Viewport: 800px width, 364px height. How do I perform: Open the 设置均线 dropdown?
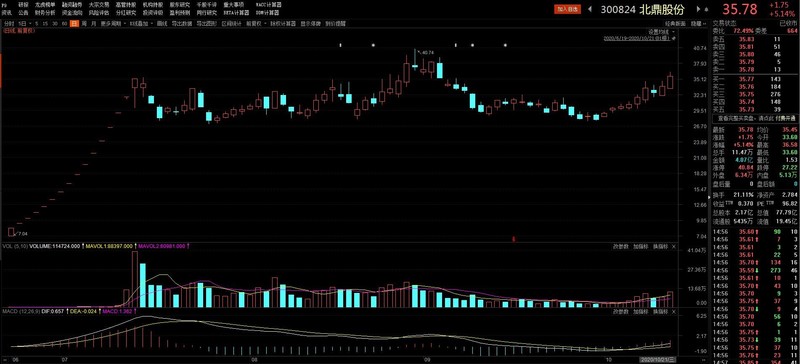661,32
